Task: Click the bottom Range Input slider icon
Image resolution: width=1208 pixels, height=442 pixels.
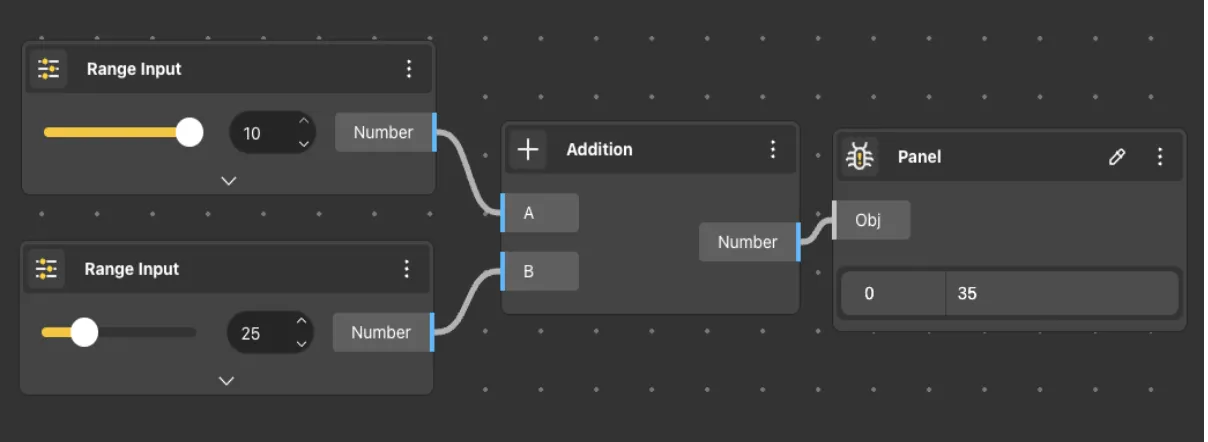Action: pos(46,269)
